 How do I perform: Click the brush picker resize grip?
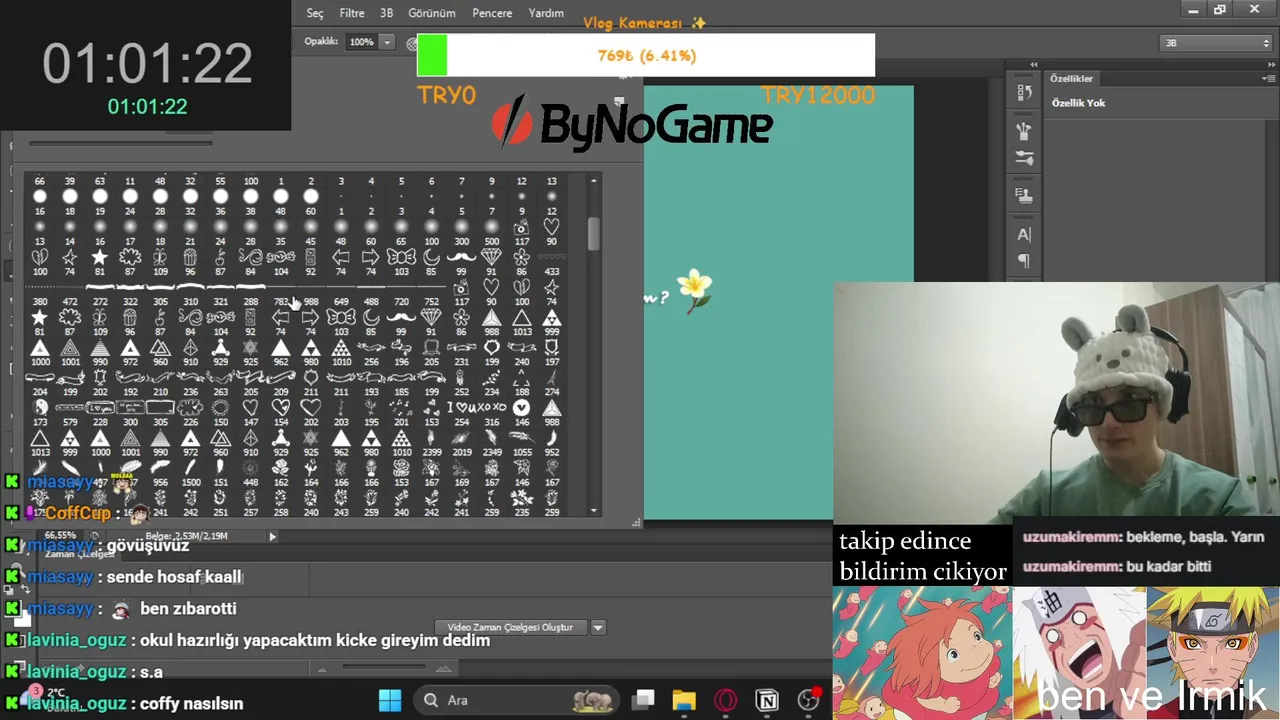[x=636, y=523]
